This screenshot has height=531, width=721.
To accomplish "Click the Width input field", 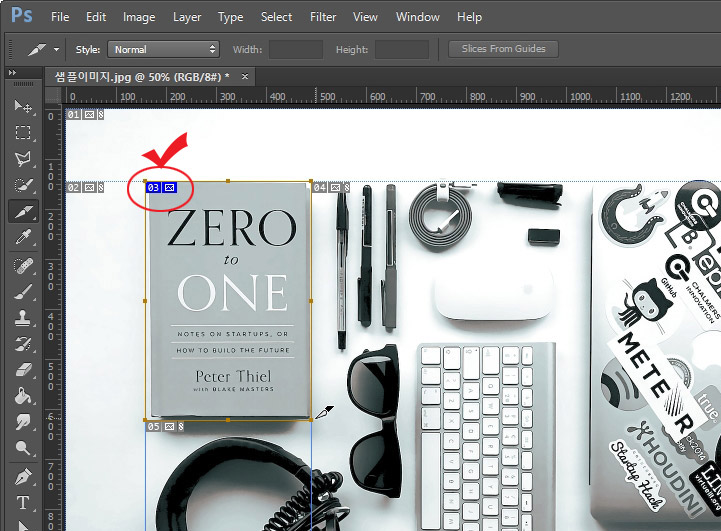I will click(296, 49).
